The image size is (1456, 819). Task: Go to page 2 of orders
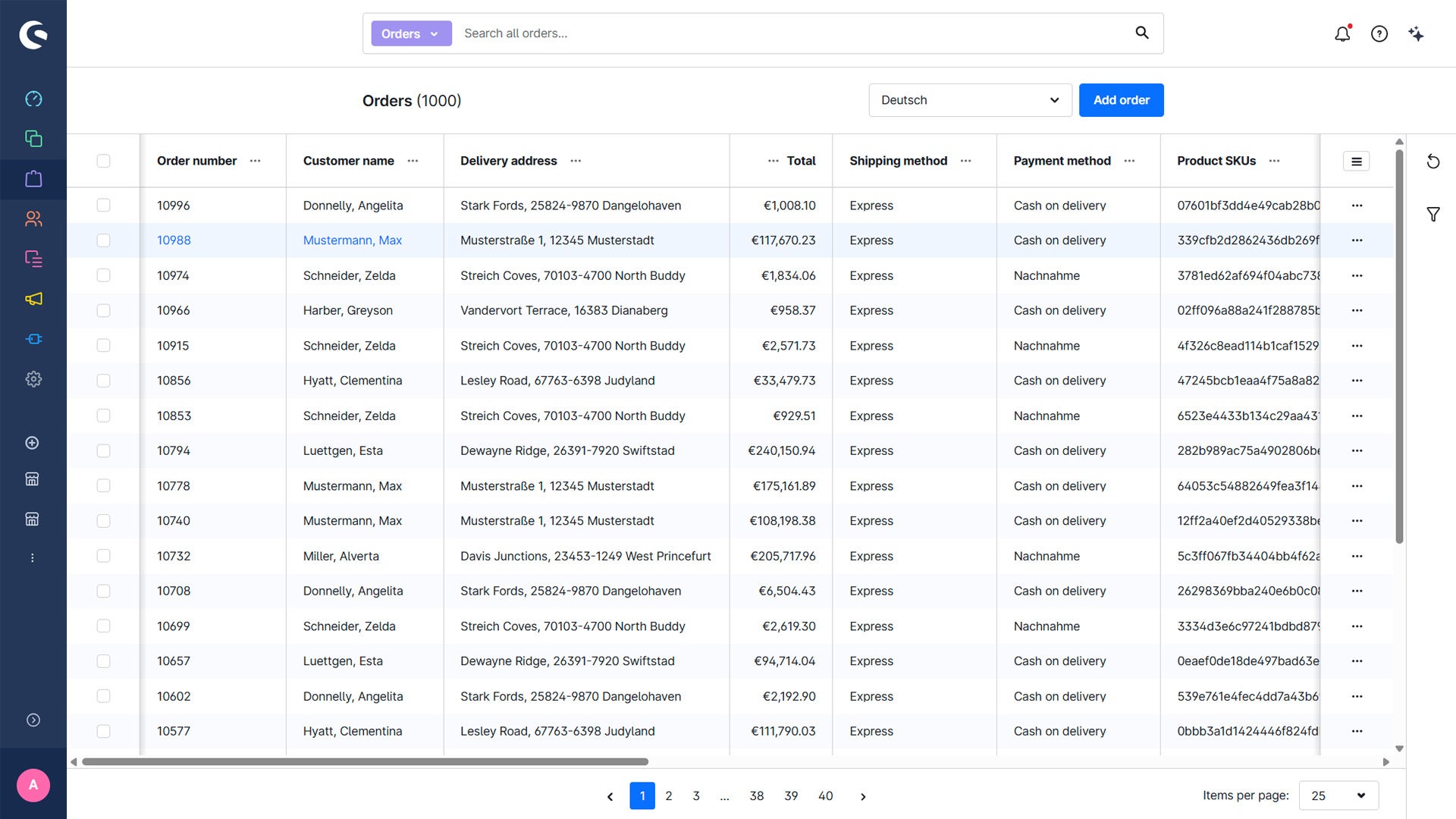click(x=668, y=795)
